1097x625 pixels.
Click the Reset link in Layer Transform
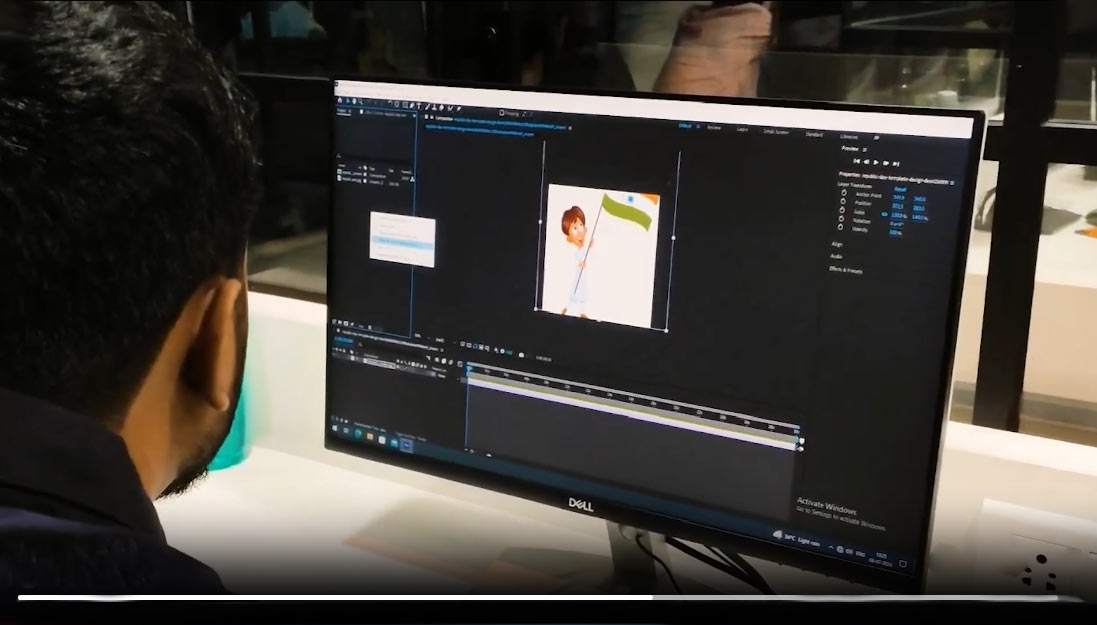(x=900, y=190)
